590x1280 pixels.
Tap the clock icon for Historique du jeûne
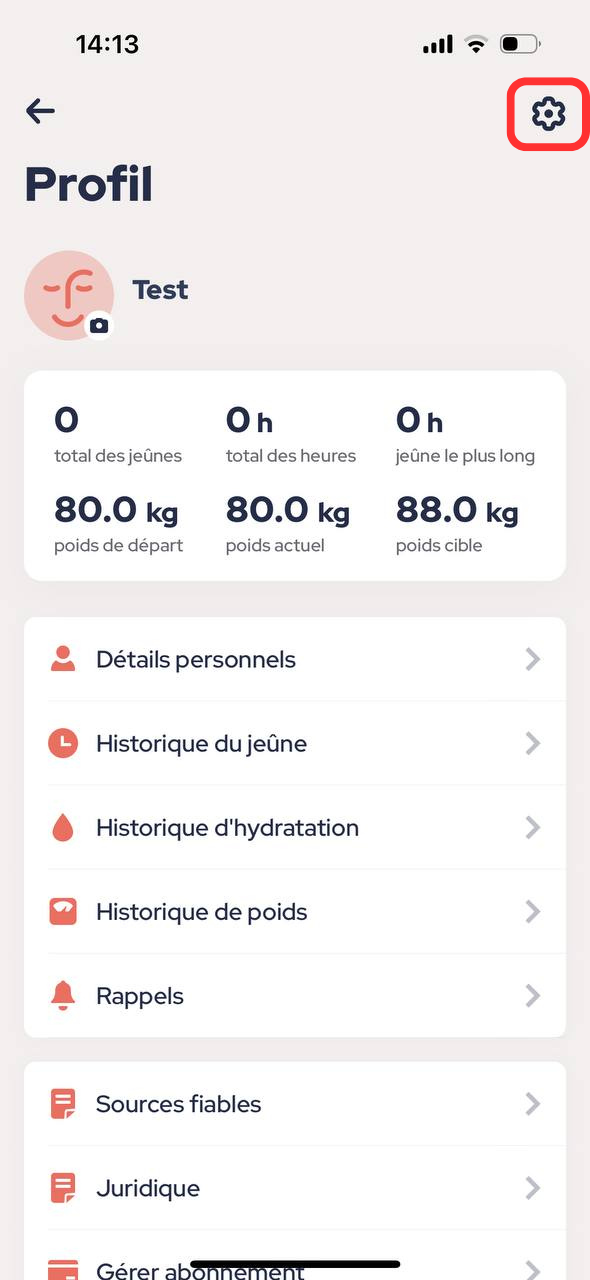coord(63,743)
